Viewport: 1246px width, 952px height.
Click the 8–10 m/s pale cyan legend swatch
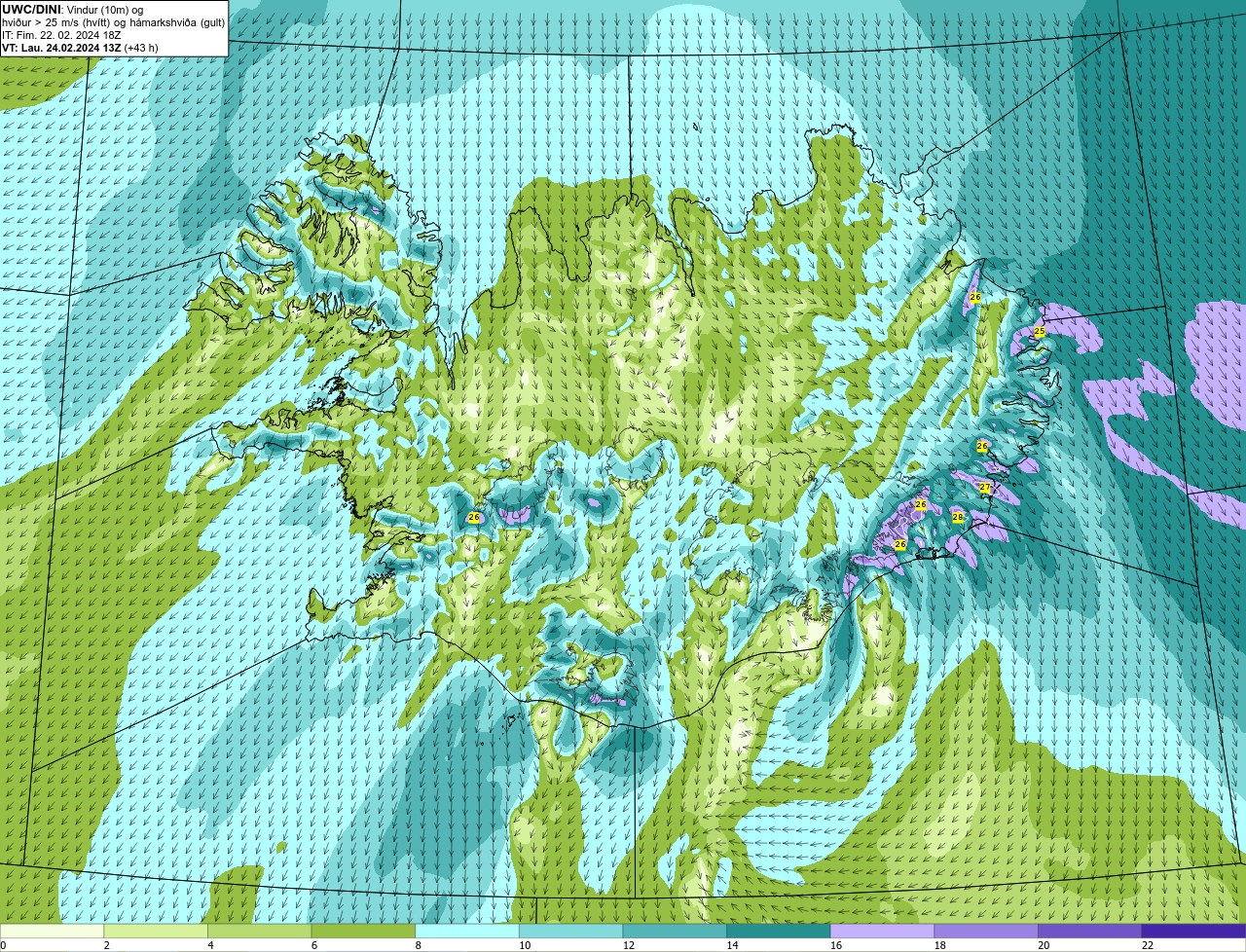(x=467, y=932)
